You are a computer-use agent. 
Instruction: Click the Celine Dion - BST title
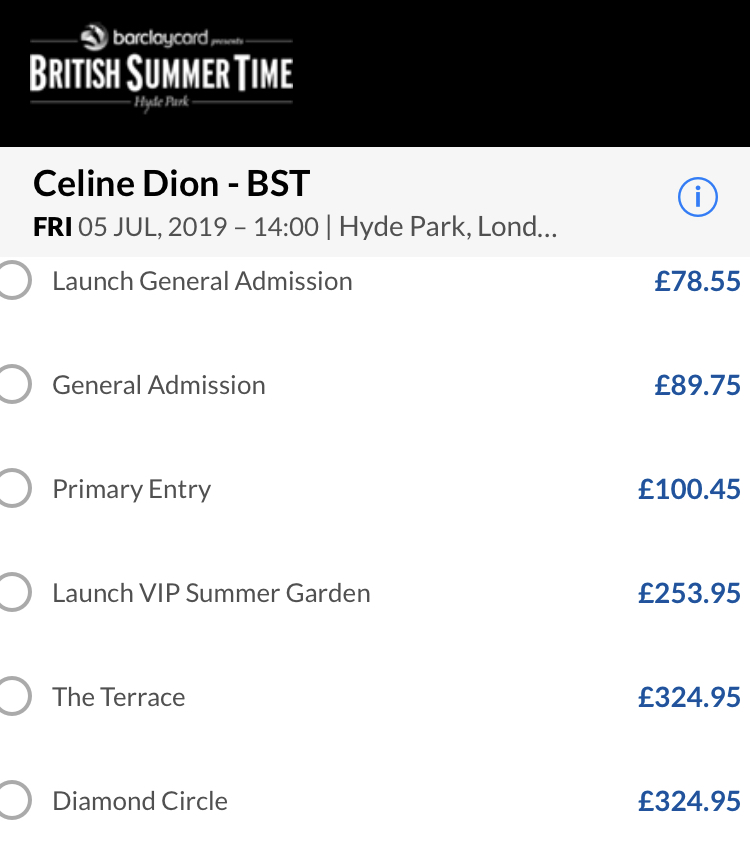click(171, 184)
